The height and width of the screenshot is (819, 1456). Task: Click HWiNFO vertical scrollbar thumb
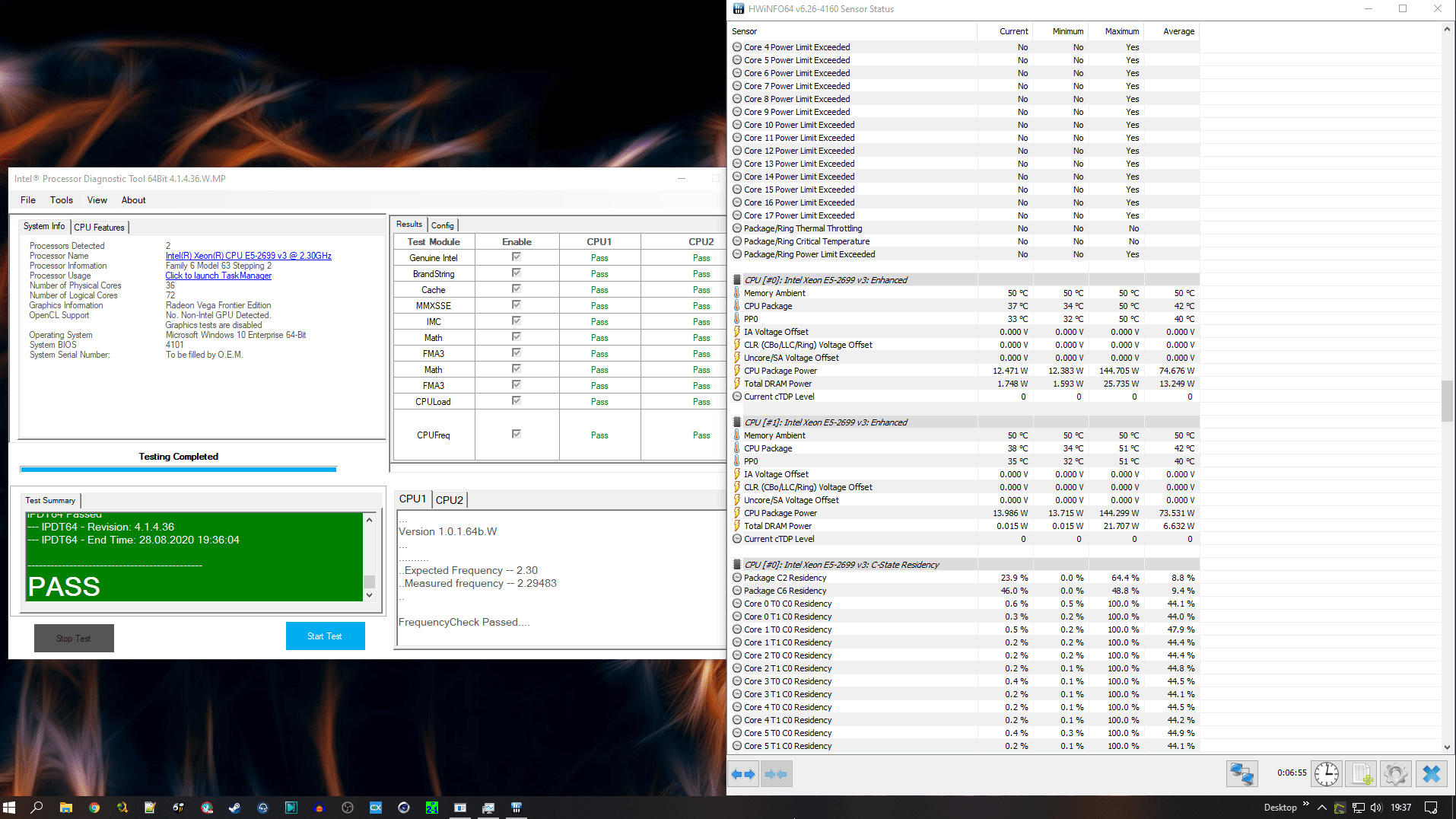(x=1447, y=400)
